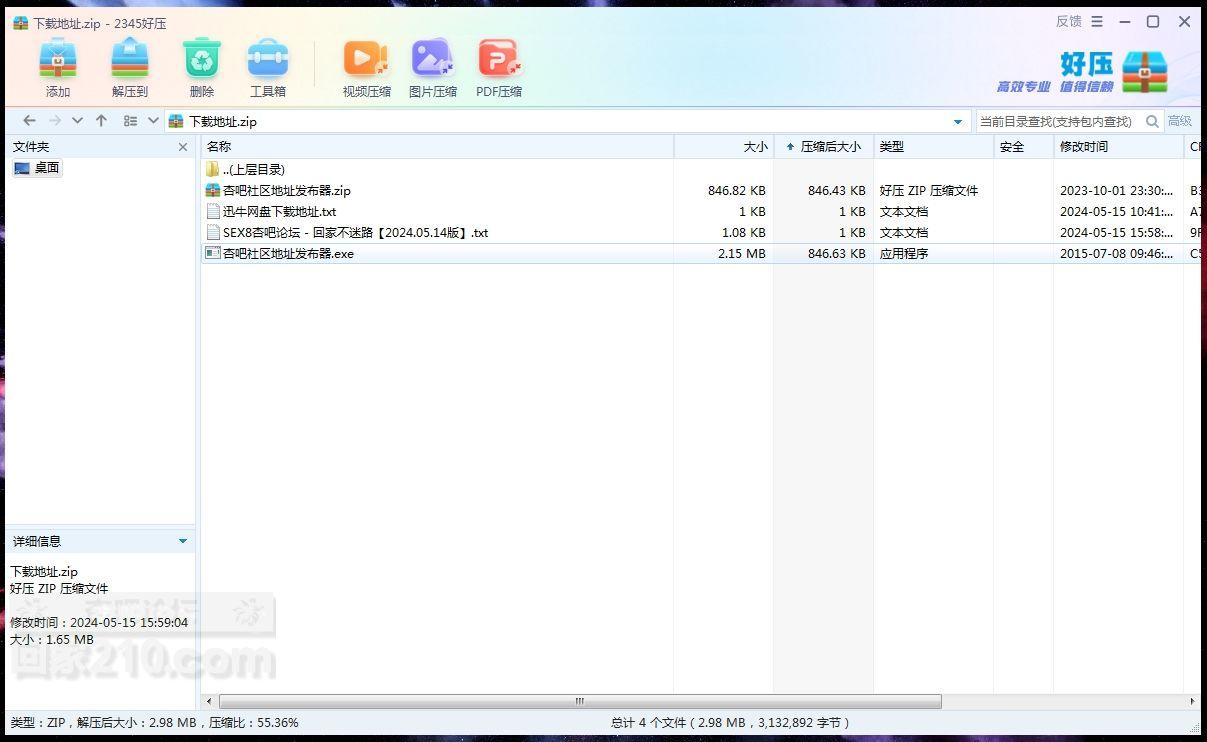Sort by 压缩后大小 column header
Image resolution: width=1207 pixels, height=742 pixels.
click(x=824, y=147)
